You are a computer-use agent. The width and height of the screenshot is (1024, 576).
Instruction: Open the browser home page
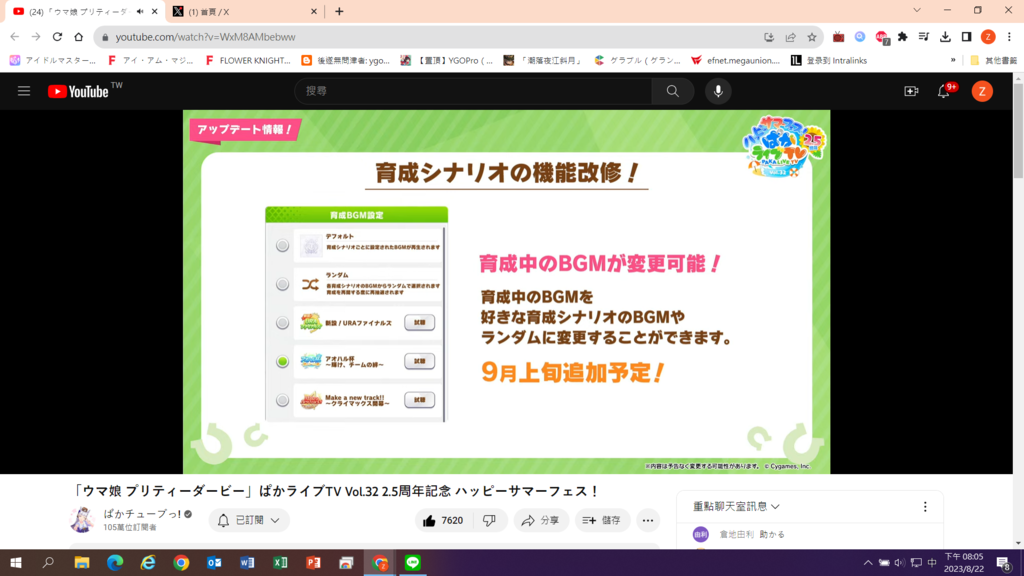click(78, 37)
